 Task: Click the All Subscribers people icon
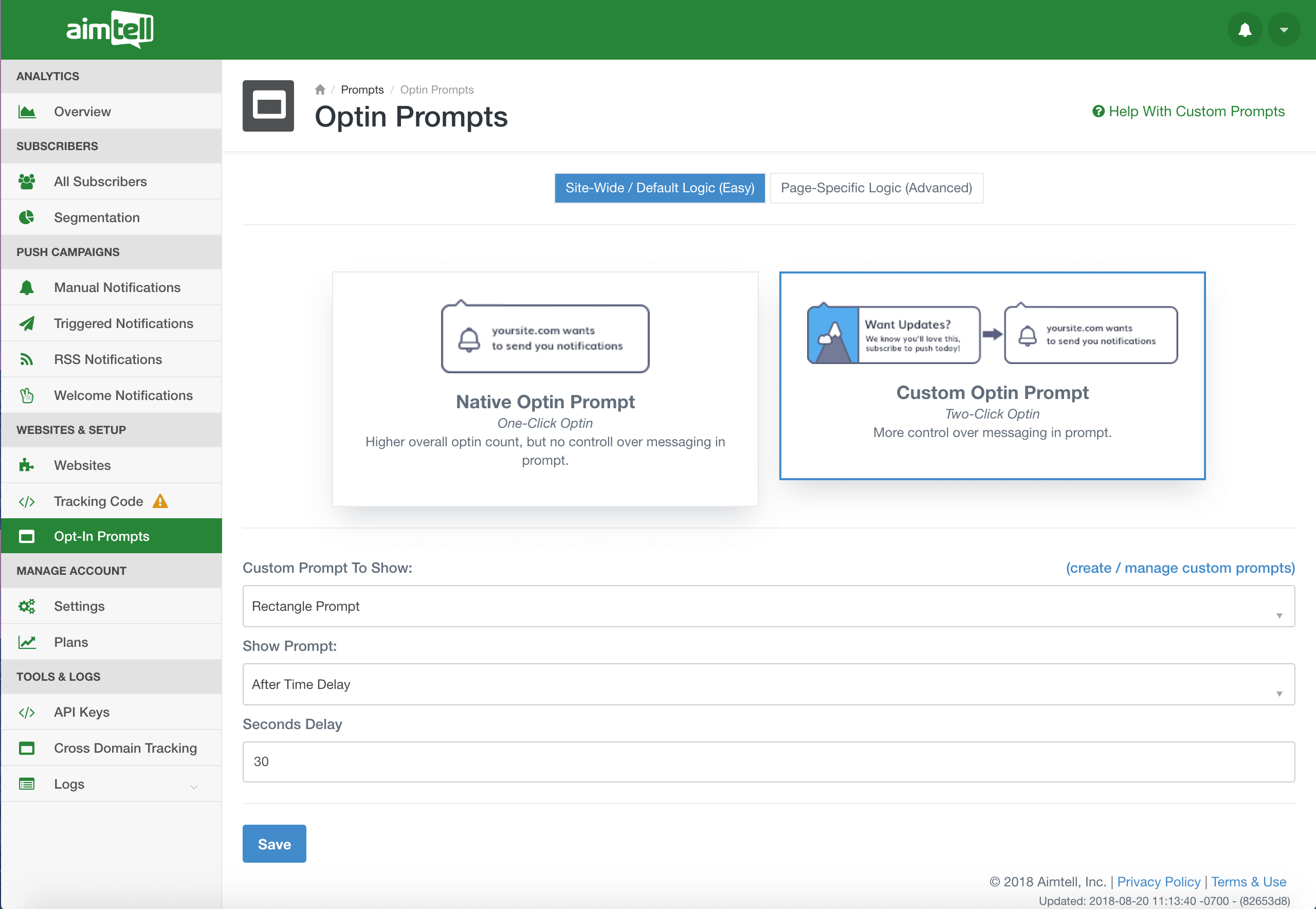(27, 181)
